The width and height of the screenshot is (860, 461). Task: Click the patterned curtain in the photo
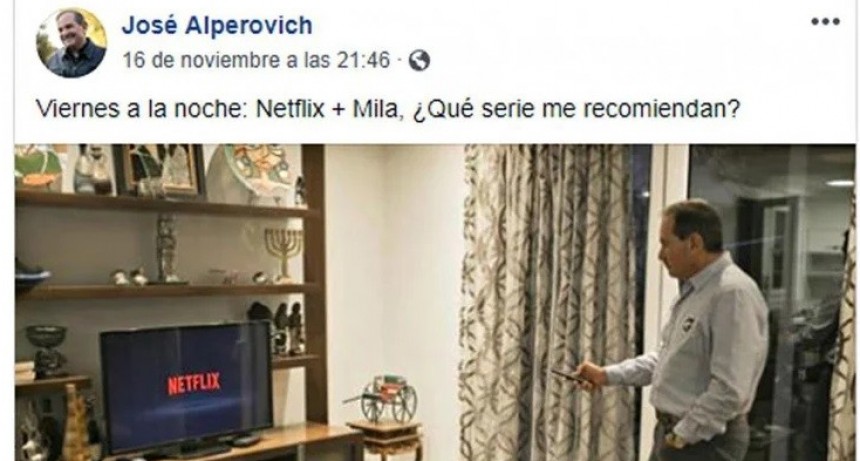coord(548,302)
